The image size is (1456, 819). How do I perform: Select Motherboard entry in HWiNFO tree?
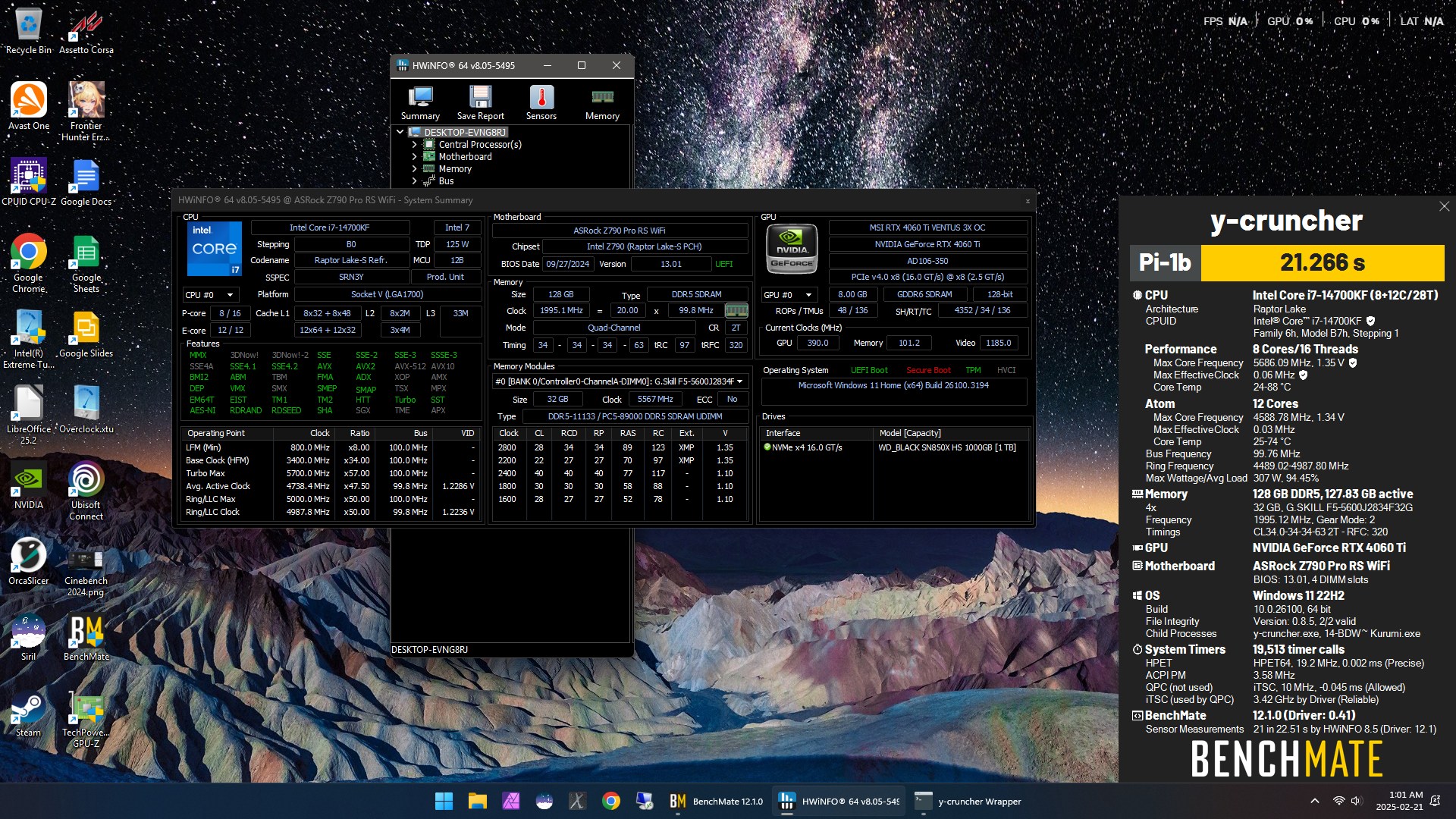(465, 156)
